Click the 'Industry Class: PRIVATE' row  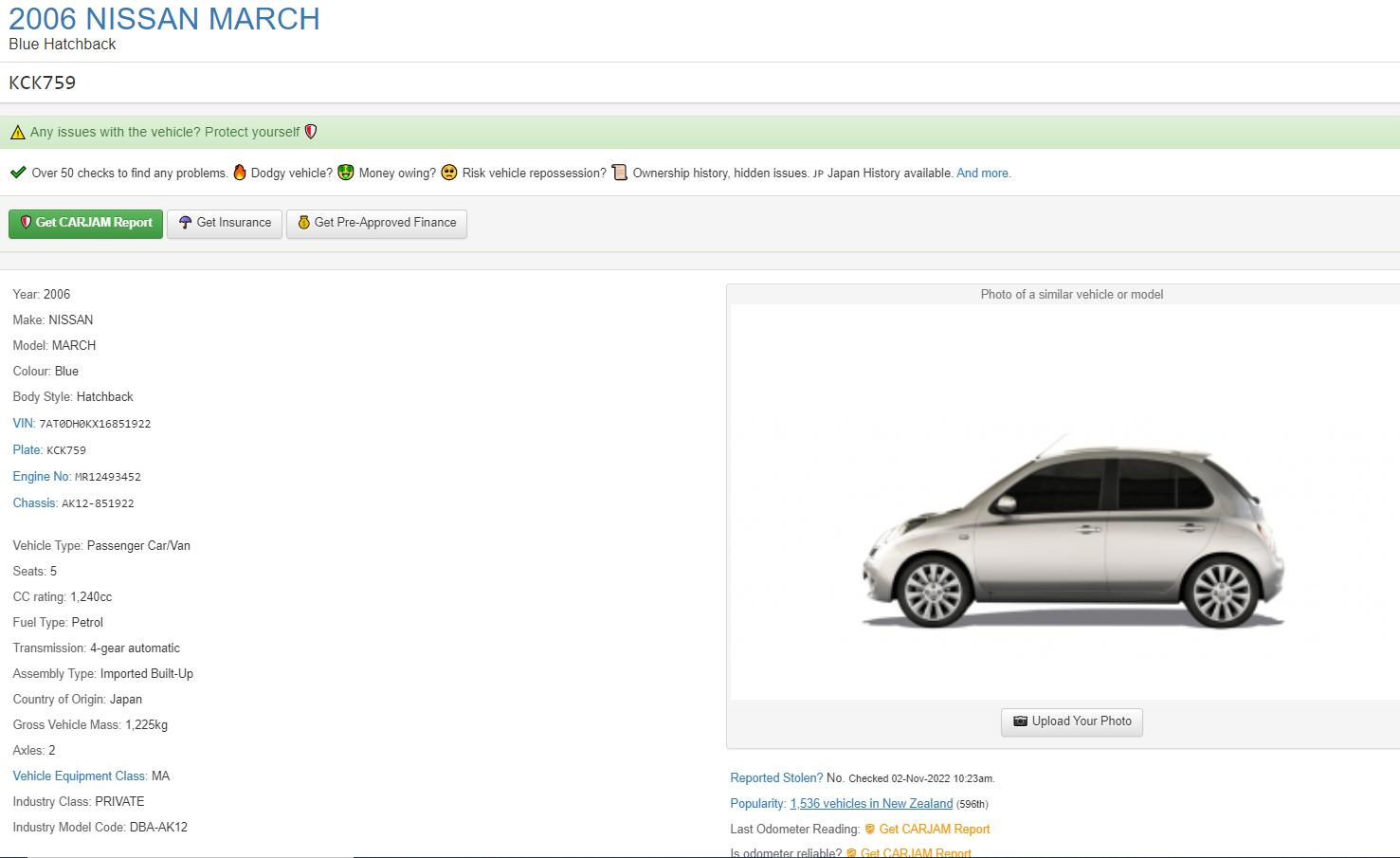(x=79, y=802)
